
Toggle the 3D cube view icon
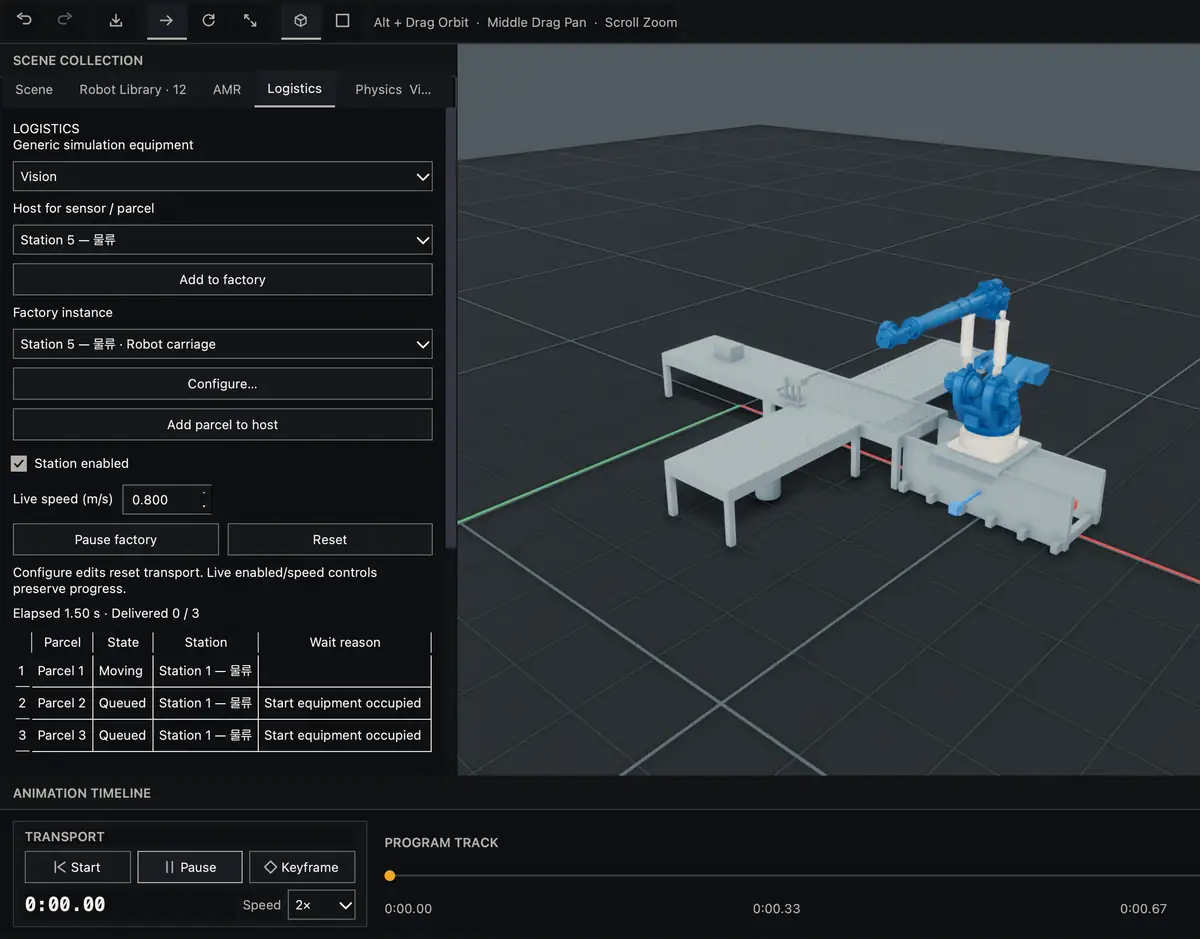click(x=301, y=21)
